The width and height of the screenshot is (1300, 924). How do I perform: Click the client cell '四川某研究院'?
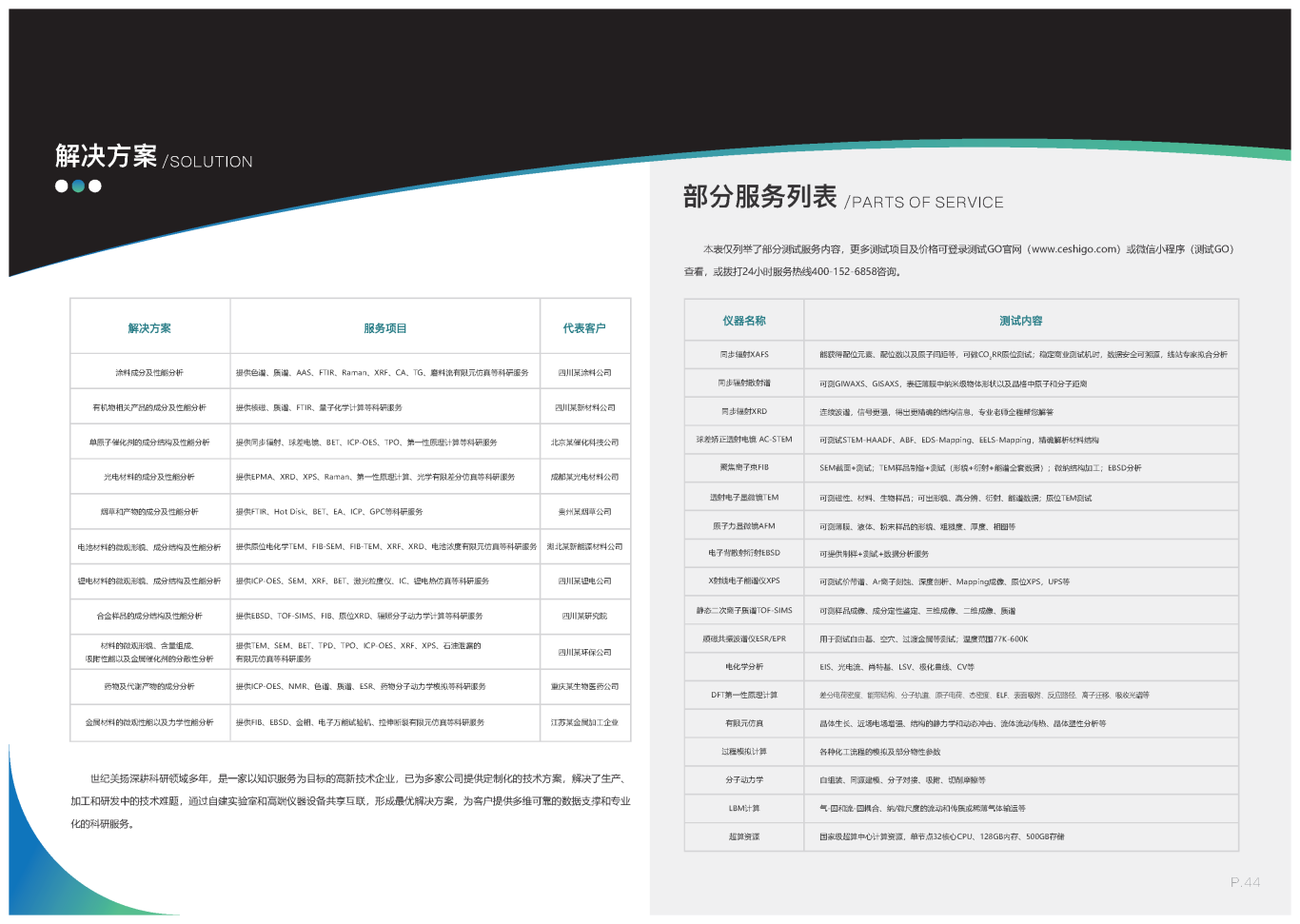[585, 616]
